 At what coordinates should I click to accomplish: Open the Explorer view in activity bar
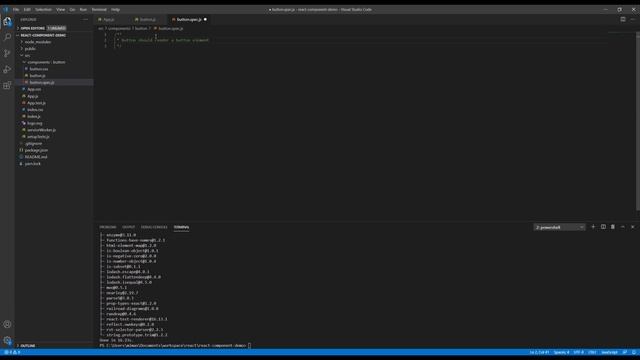pyautogui.click(x=7, y=22)
